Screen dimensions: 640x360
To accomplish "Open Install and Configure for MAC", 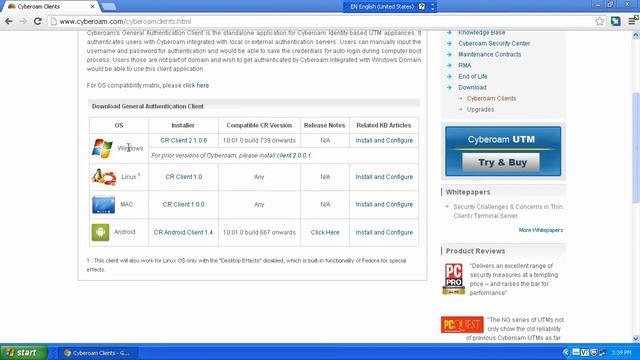I will [384, 204].
